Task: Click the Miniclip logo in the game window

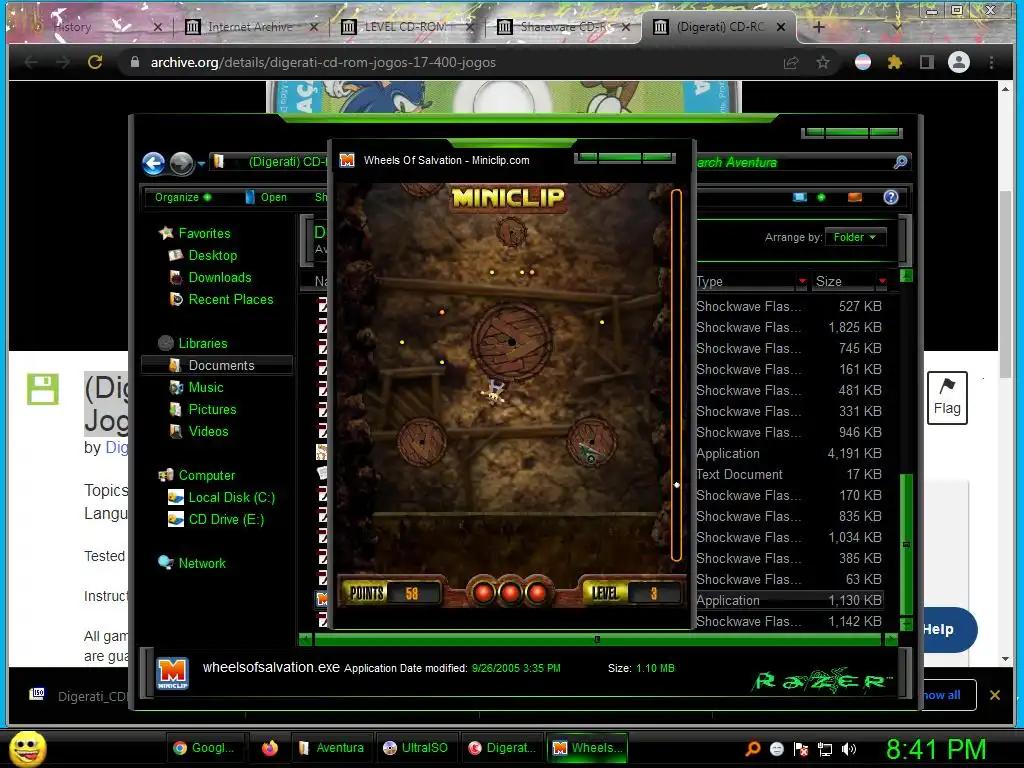Action: (x=508, y=198)
